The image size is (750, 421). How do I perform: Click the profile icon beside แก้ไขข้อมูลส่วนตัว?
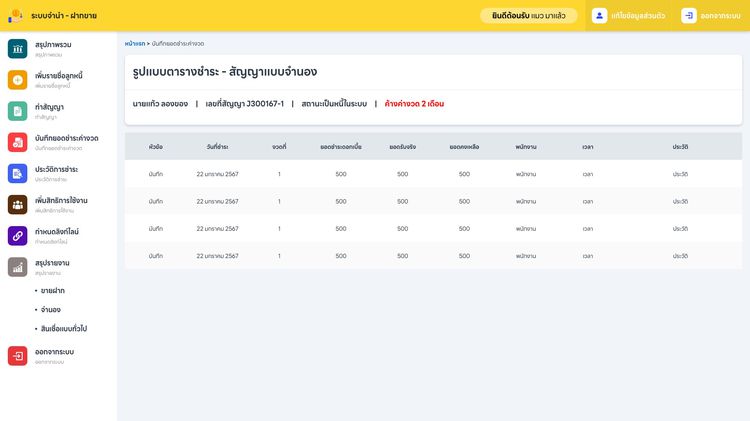point(599,16)
